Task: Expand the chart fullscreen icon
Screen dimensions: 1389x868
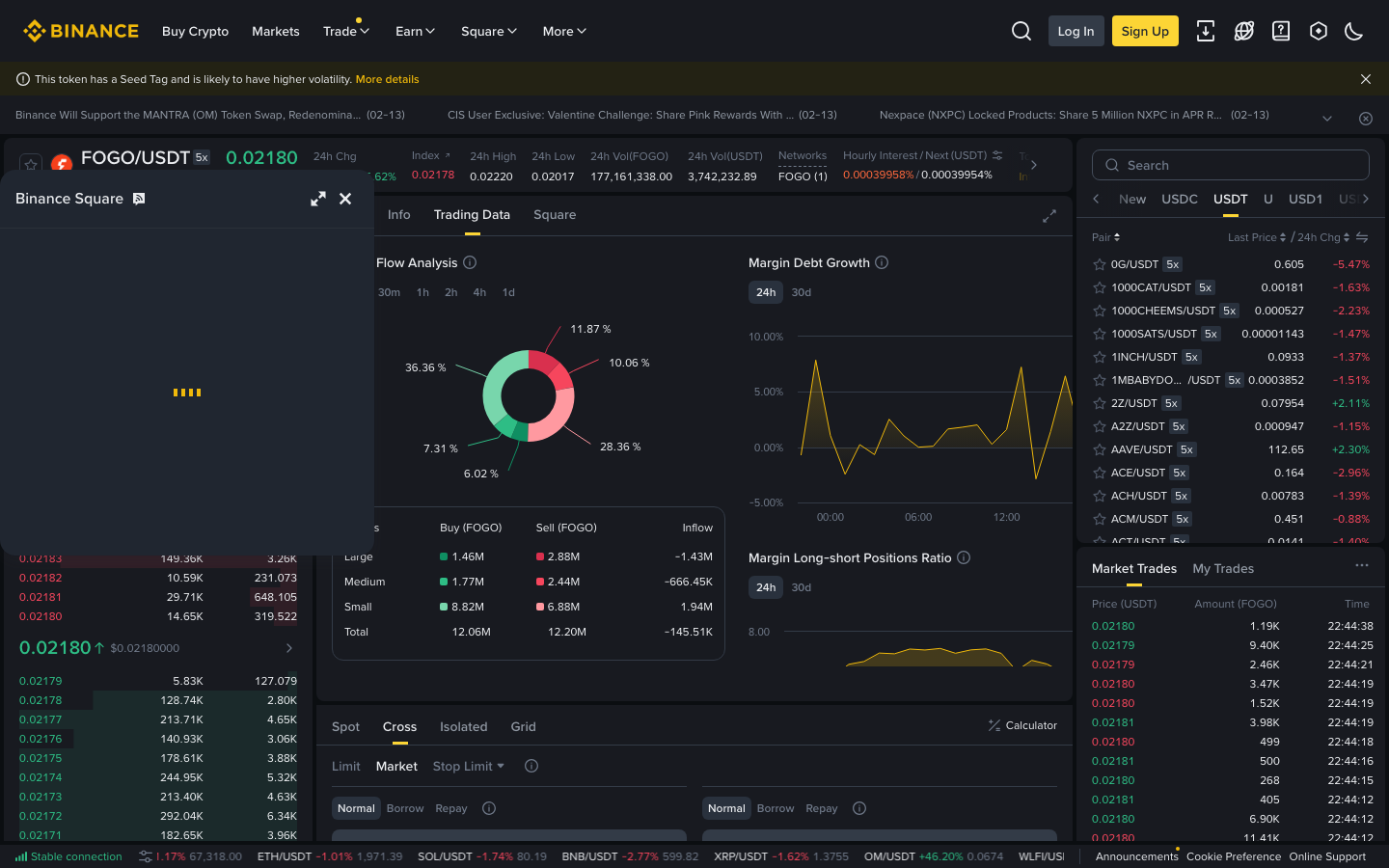Action: [x=1049, y=216]
